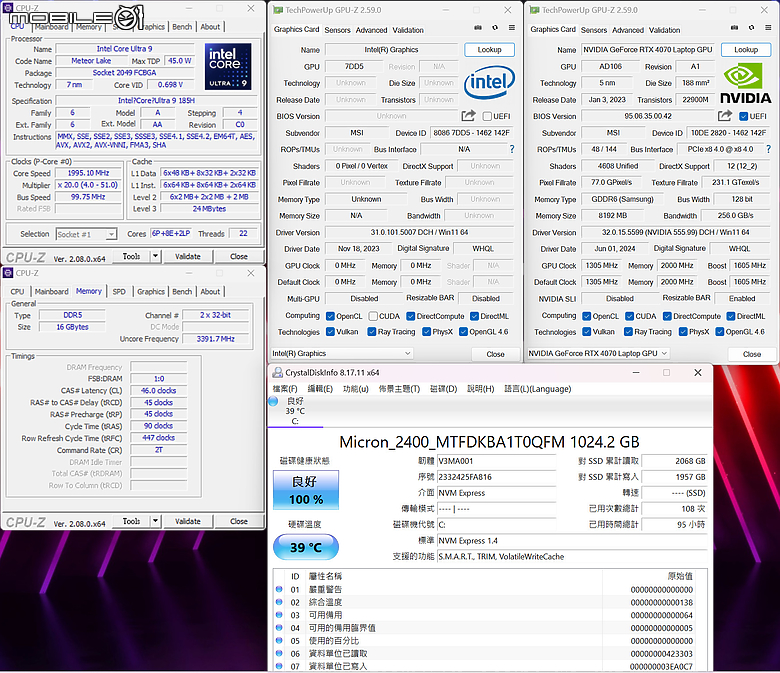
Task: Open the 磁碟(D) menu in CrystalDiskInfo
Action: [443, 389]
